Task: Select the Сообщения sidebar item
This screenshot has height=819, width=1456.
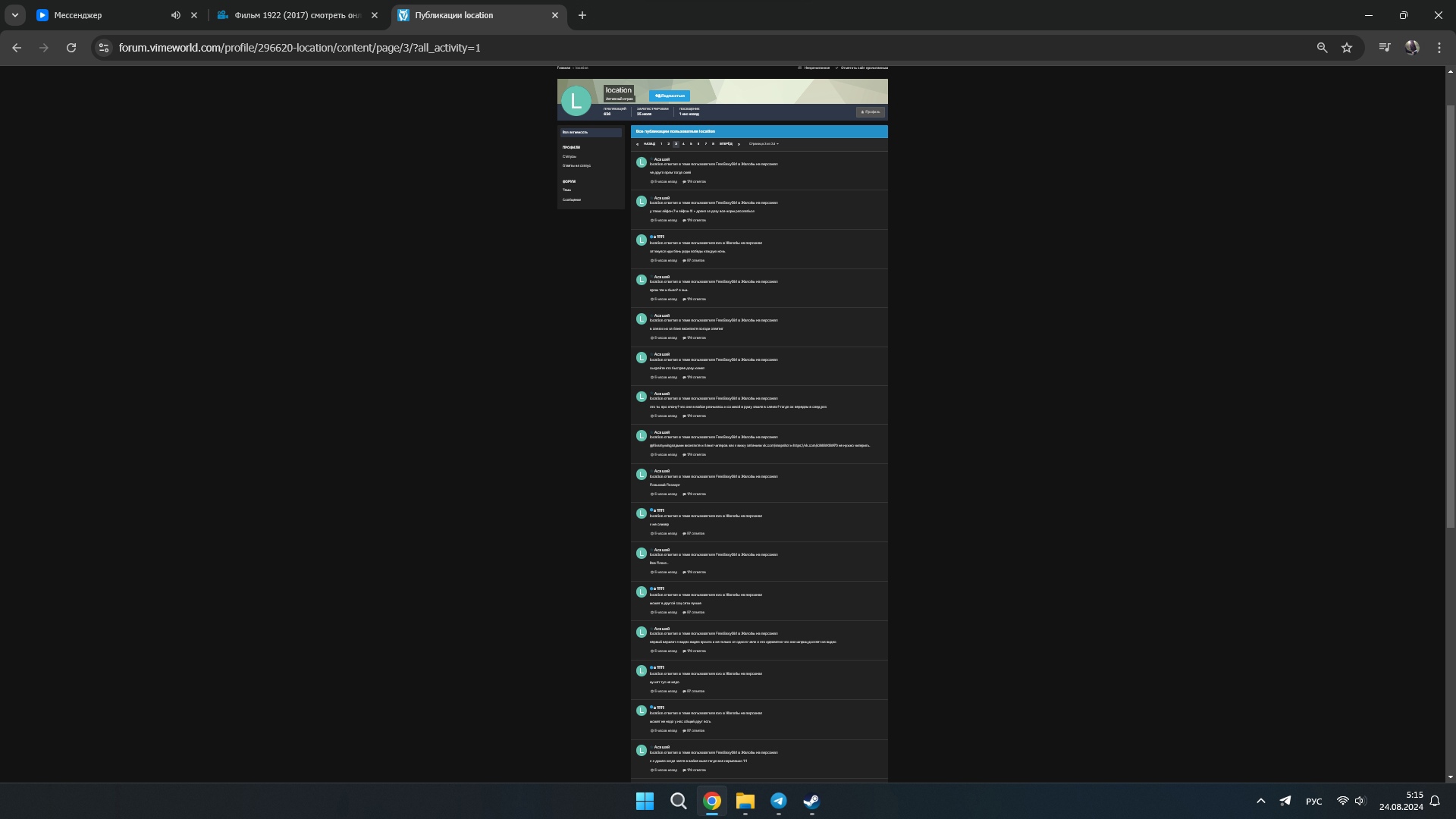Action: tap(571, 200)
